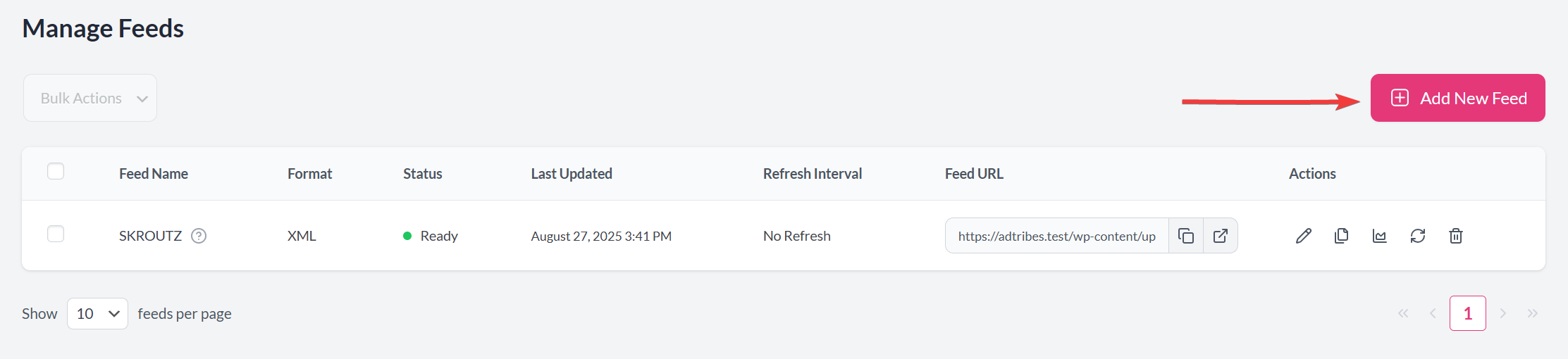
Task: Toggle the select-all feeds checkbox in header
Action: pos(56,171)
